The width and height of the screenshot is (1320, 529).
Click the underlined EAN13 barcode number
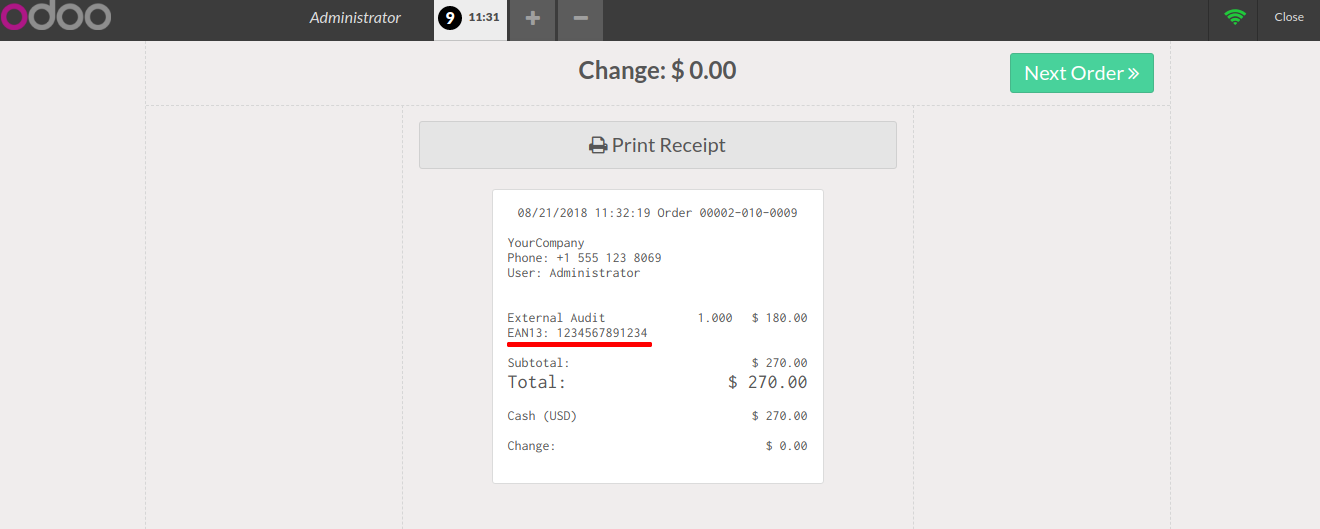(x=602, y=333)
